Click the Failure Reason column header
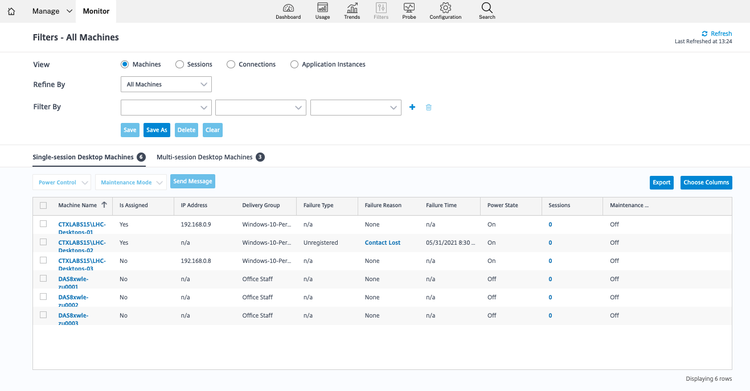The width and height of the screenshot is (750, 391). pyautogui.click(x=383, y=205)
